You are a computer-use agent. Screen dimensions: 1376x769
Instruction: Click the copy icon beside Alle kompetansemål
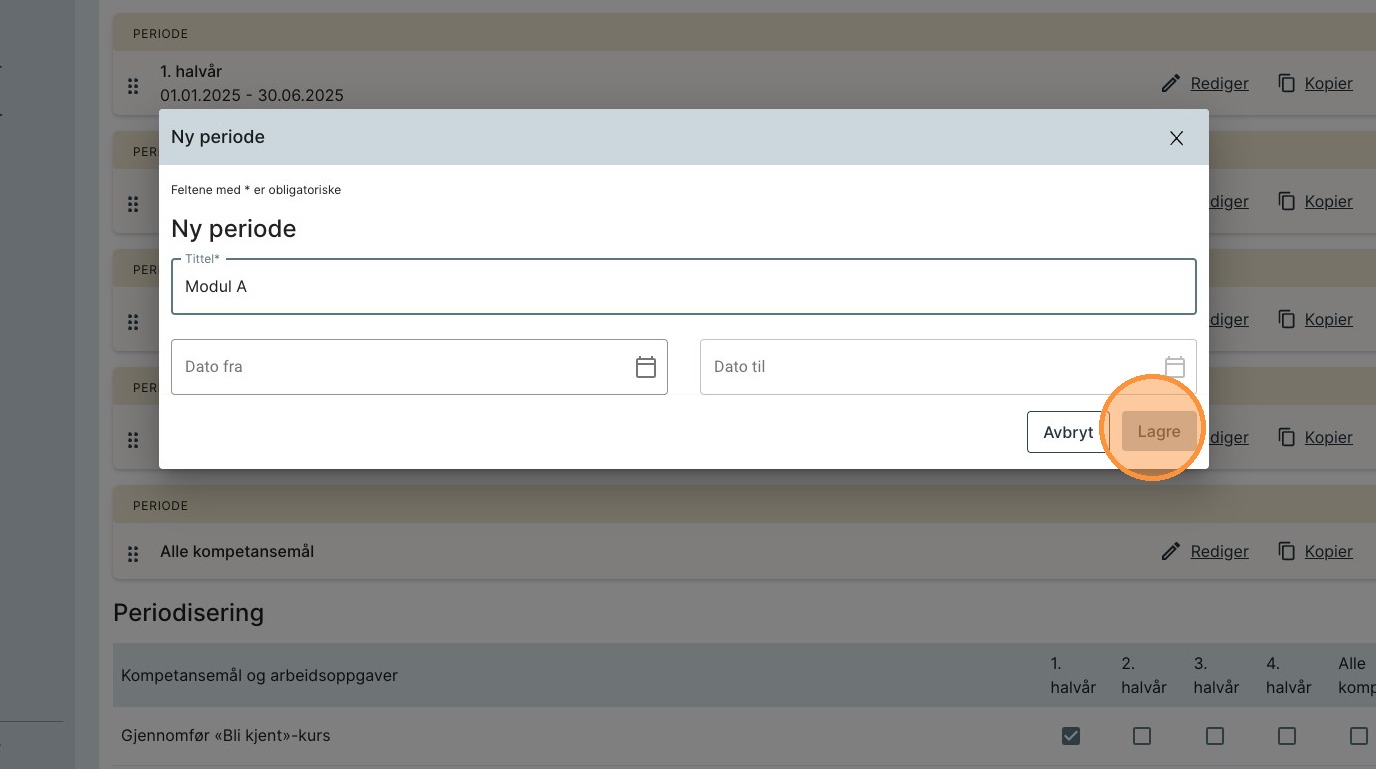coord(1287,551)
